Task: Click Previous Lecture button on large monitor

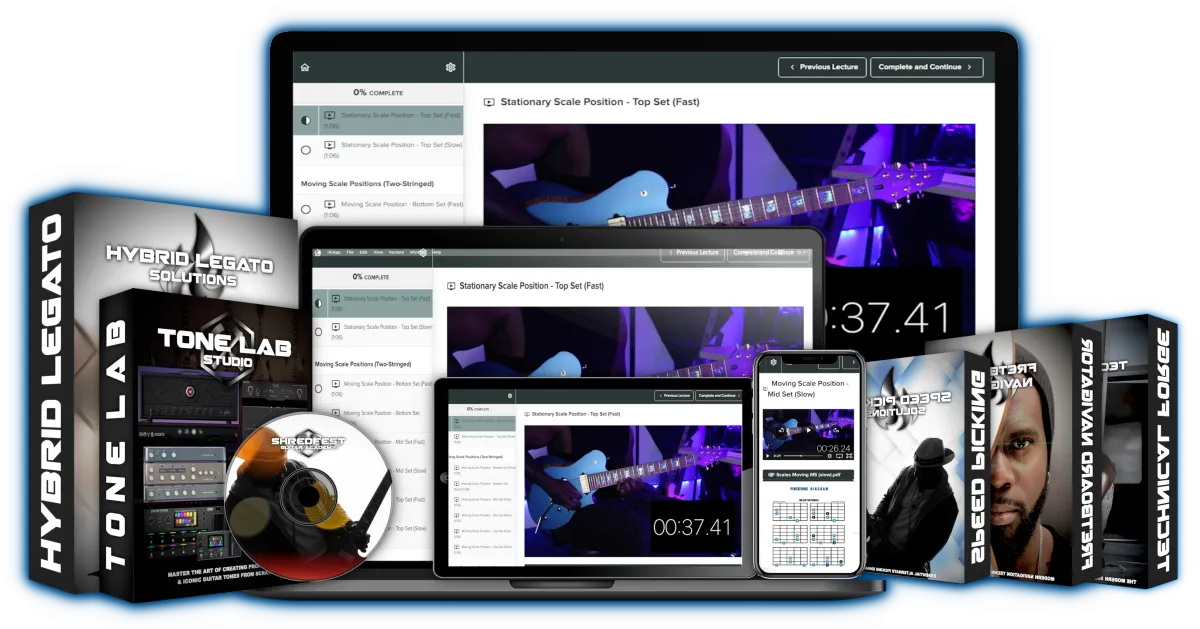Action: [x=823, y=67]
